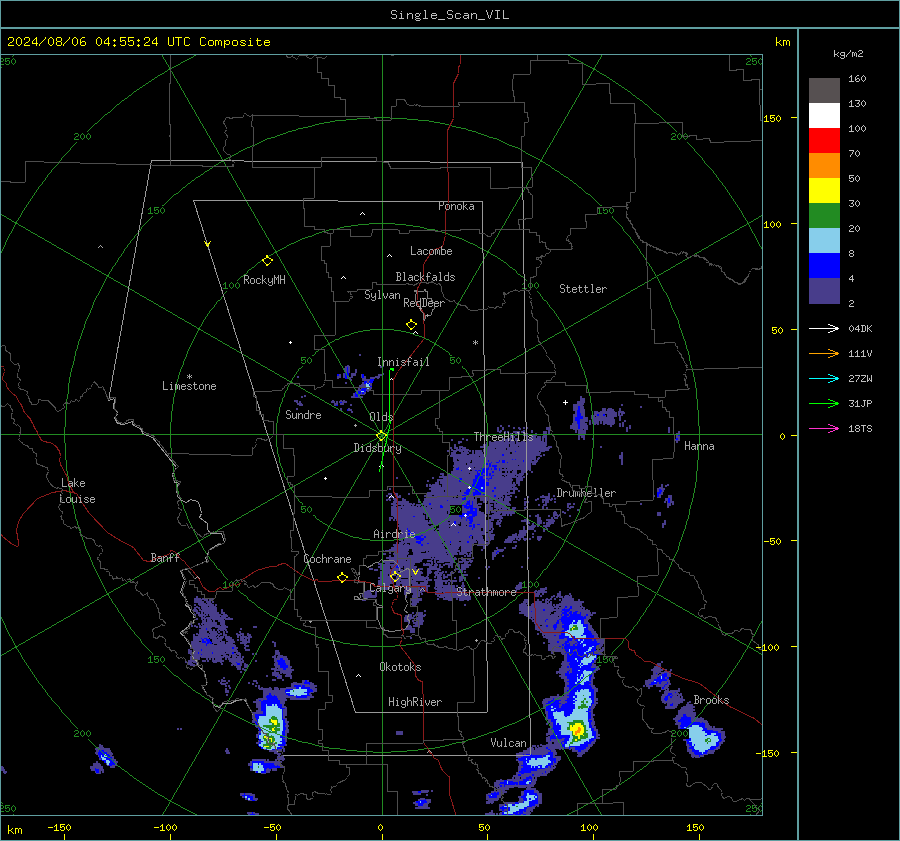The width and height of the screenshot is (900, 841).
Task: Click the orange 50-70 color swatch
Action: click(824, 166)
